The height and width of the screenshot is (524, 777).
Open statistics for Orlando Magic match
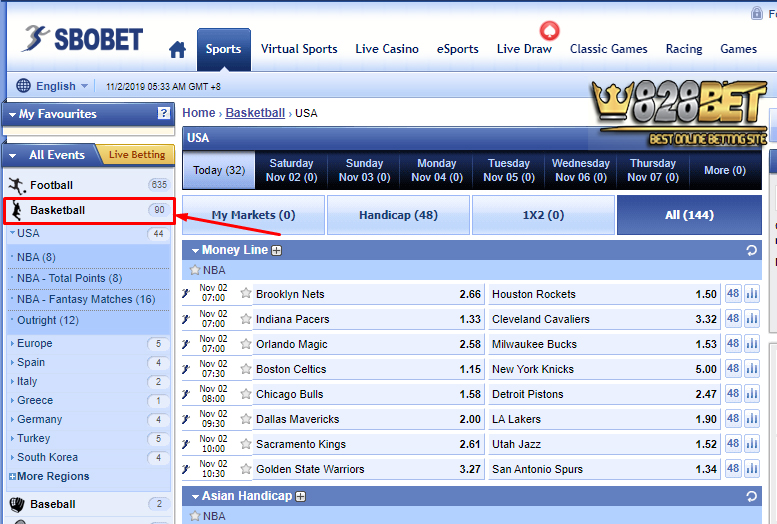click(x=752, y=344)
